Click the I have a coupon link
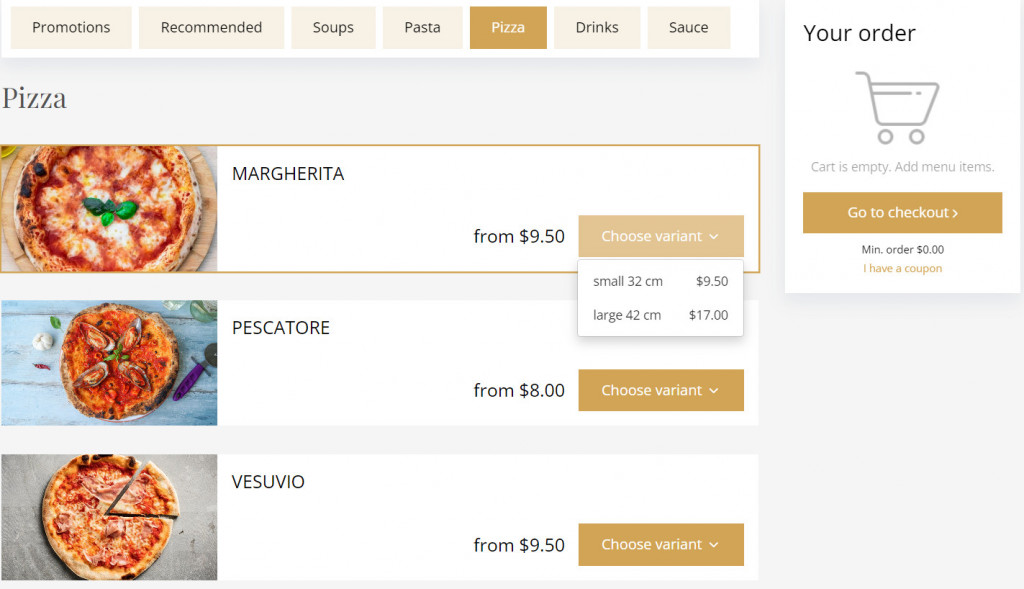The width and height of the screenshot is (1024, 589). pyautogui.click(x=902, y=268)
